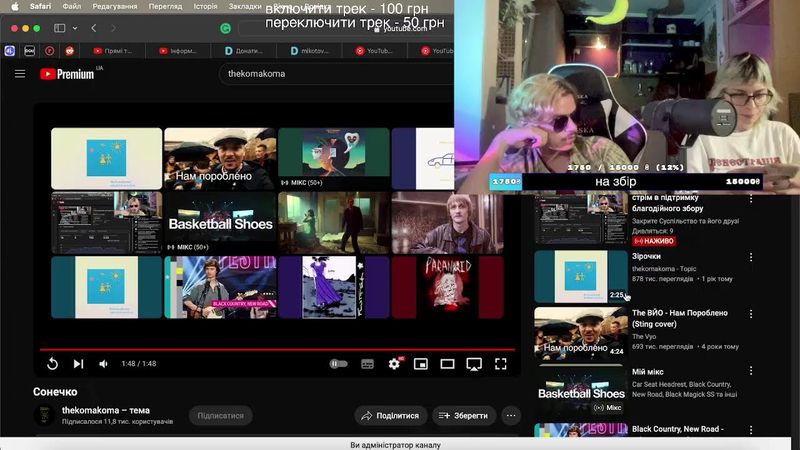Open the YouTube hamburger guide menu

click(x=20, y=74)
